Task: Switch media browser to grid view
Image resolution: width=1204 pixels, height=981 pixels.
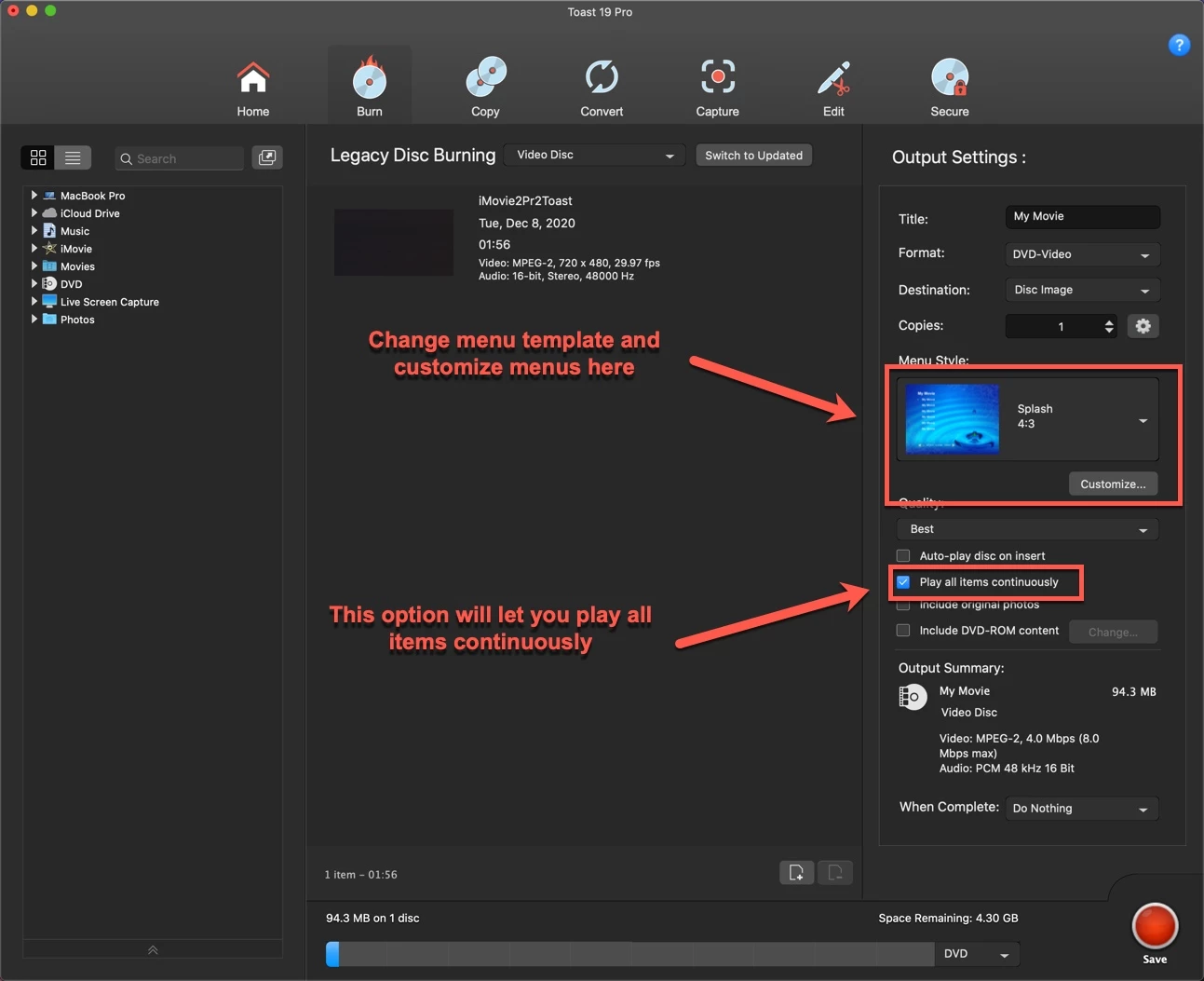Action: tap(38, 158)
